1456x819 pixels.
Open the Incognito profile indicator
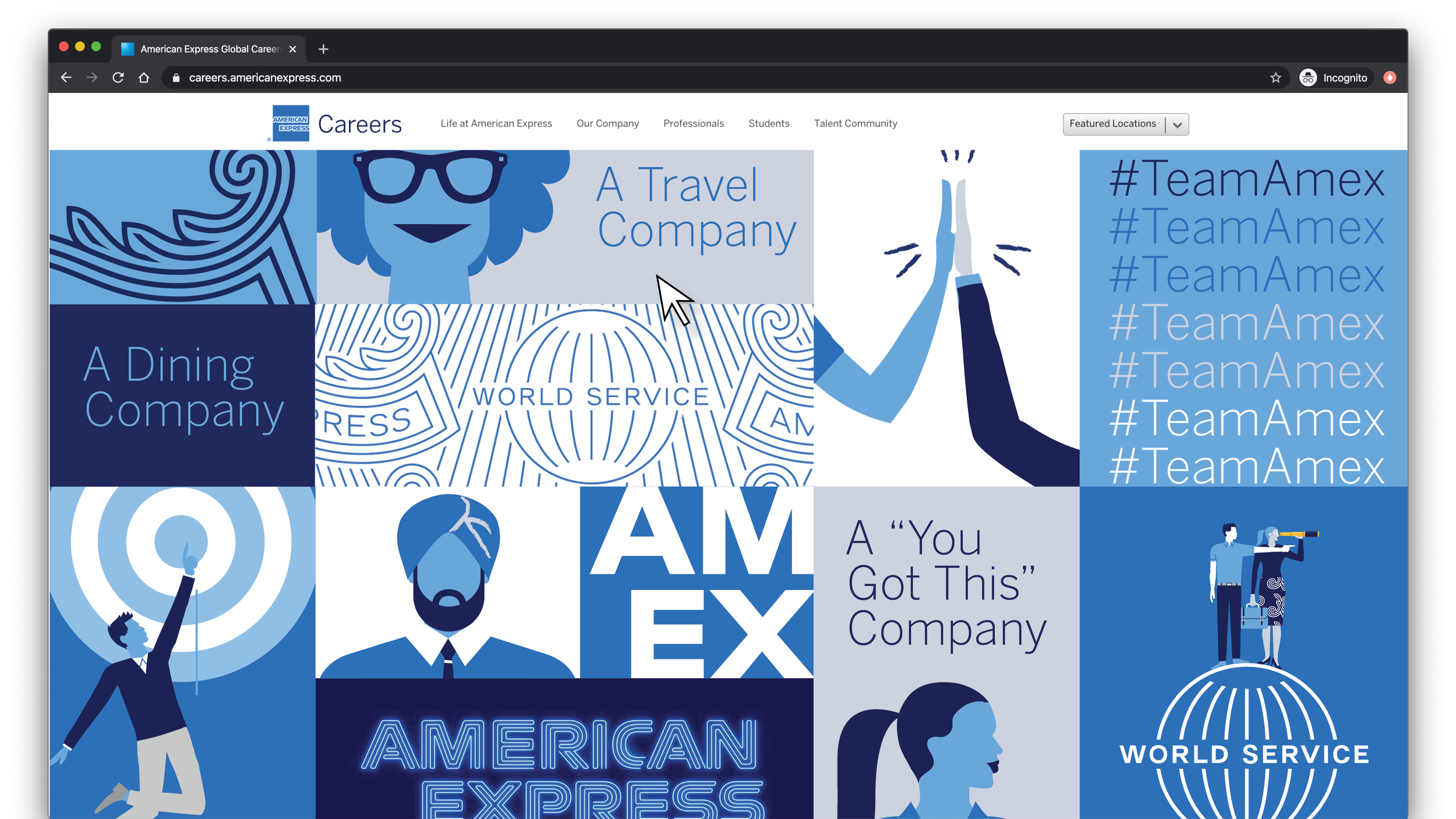point(1334,77)
